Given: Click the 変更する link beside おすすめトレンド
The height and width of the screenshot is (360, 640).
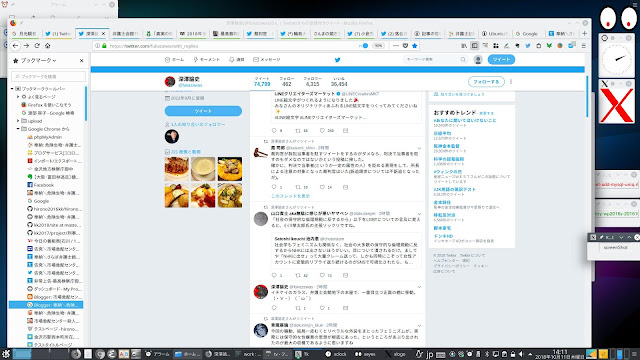Looking at the screenshot, I should (487, 113).
